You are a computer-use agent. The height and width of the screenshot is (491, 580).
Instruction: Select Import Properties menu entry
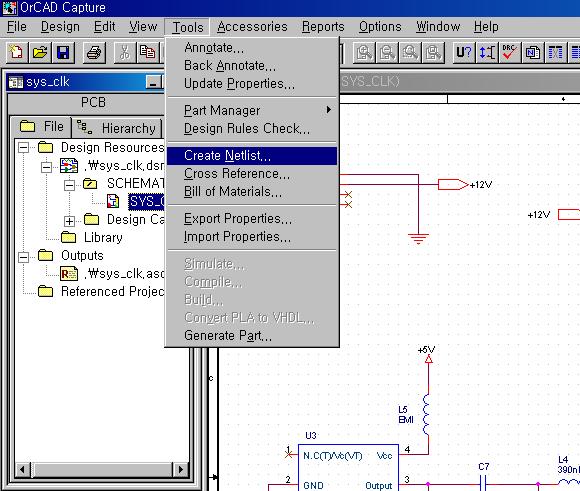pos(252,237)
